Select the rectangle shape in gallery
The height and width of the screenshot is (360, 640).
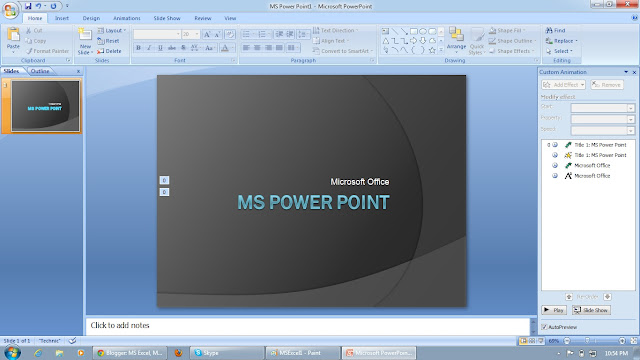pos(413,31)
